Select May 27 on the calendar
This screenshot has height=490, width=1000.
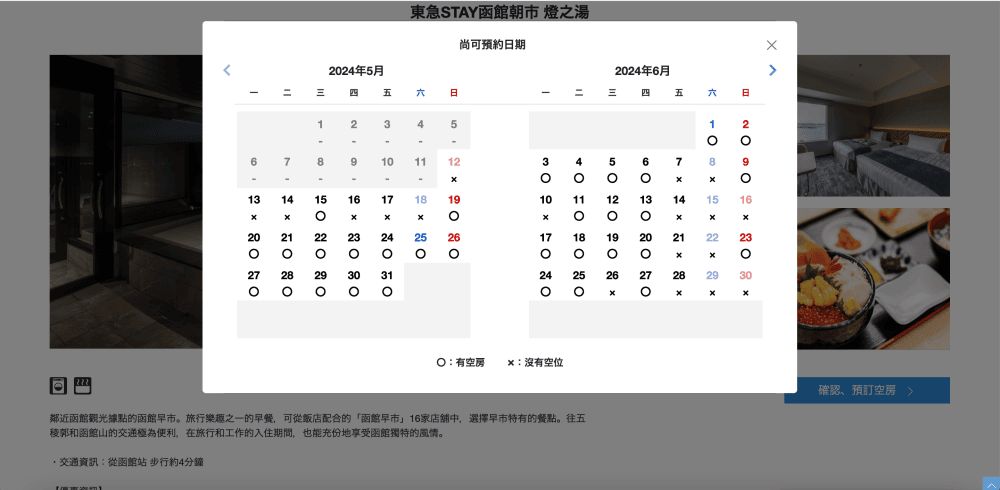tap(254, 283)
